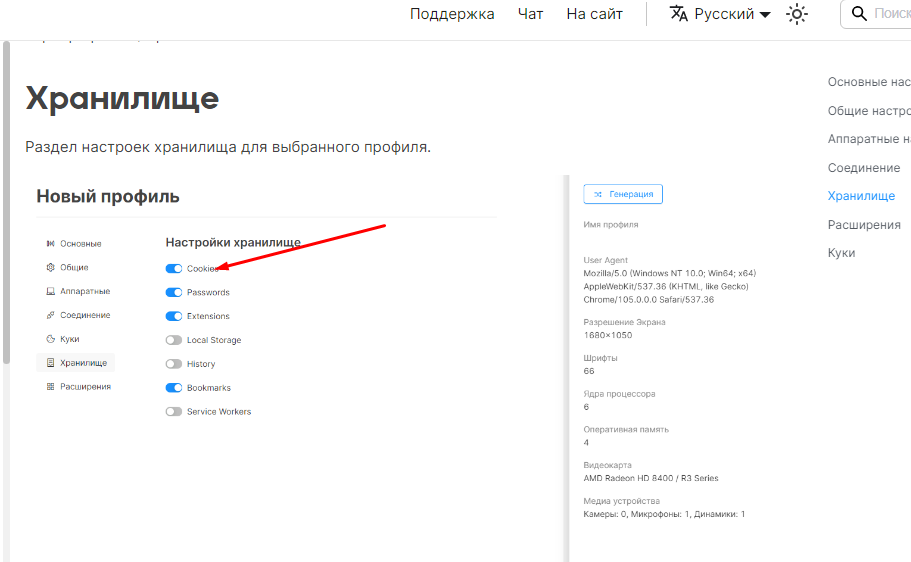The image size is (911, 562).
Task: Click the translate language icon
Action: coord(679,13)
